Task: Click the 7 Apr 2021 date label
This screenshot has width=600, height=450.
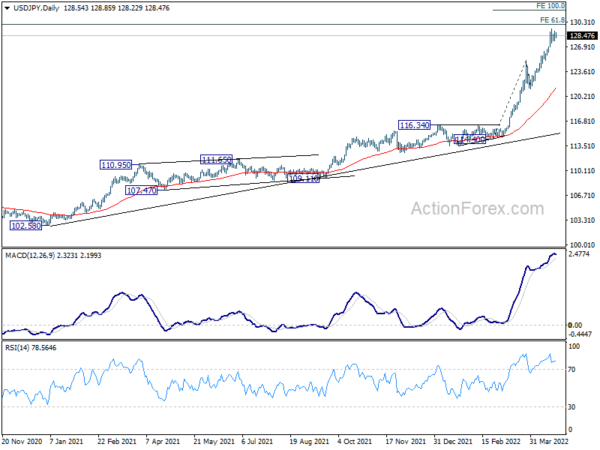Action: (163, 442)
